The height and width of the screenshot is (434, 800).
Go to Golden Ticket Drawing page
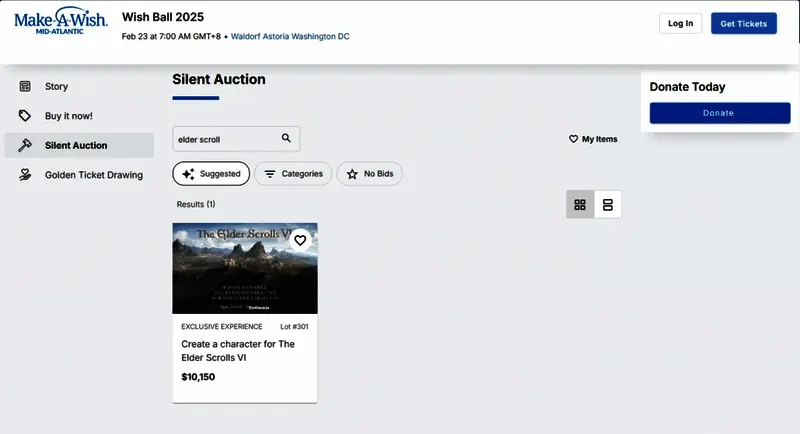tap(93, 175)
